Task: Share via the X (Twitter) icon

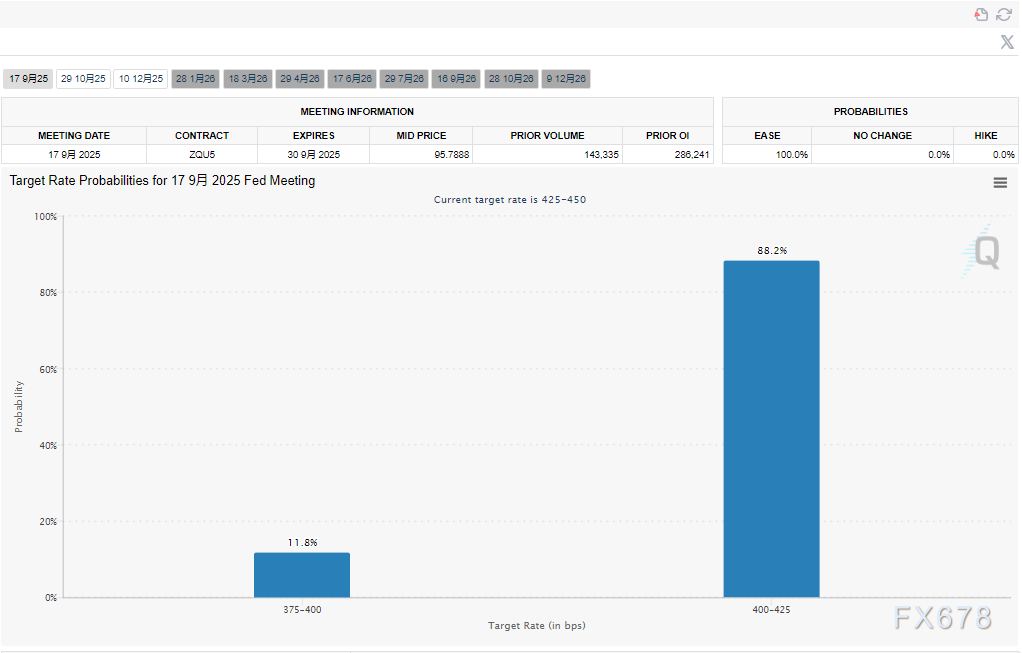Action: pyautogui.click(x=1007, y=42)
